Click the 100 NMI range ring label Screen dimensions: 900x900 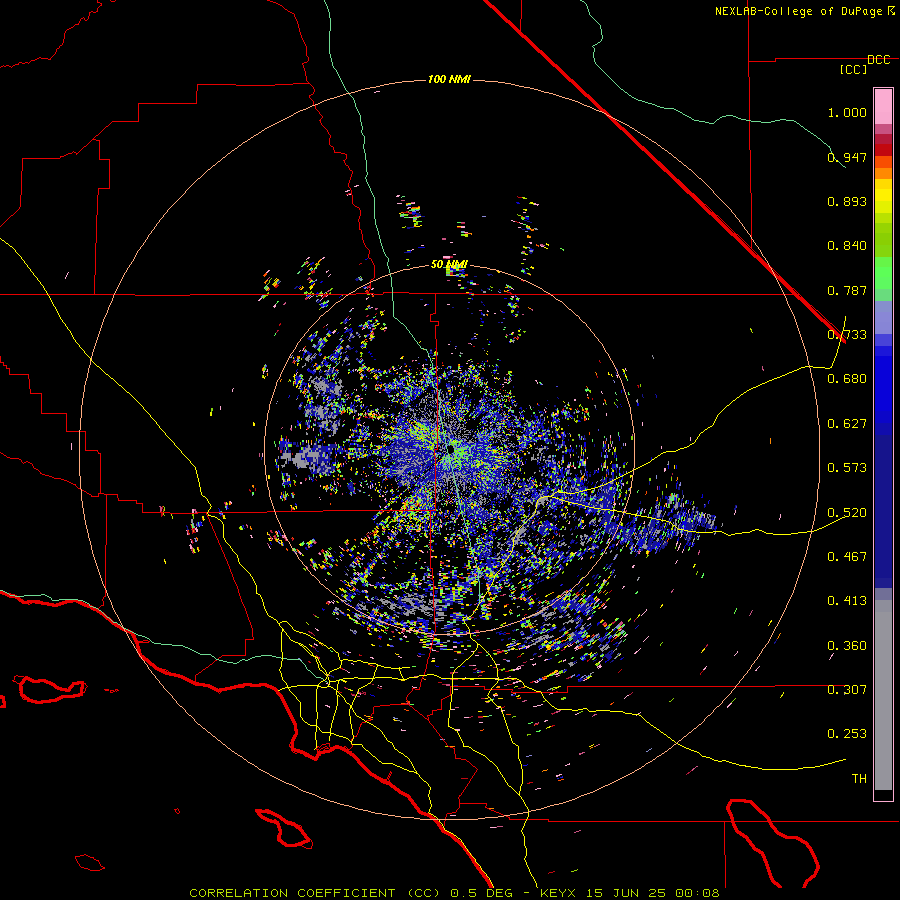449,79
